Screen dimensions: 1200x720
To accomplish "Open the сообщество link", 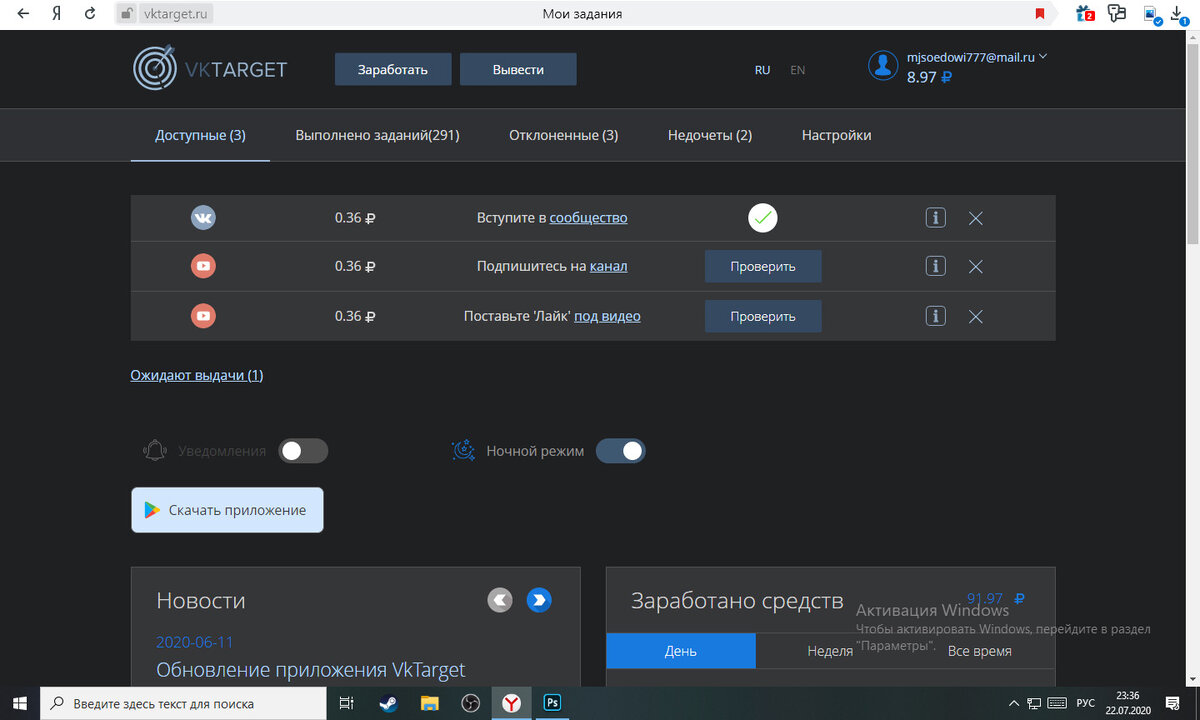I will point(588,217).
